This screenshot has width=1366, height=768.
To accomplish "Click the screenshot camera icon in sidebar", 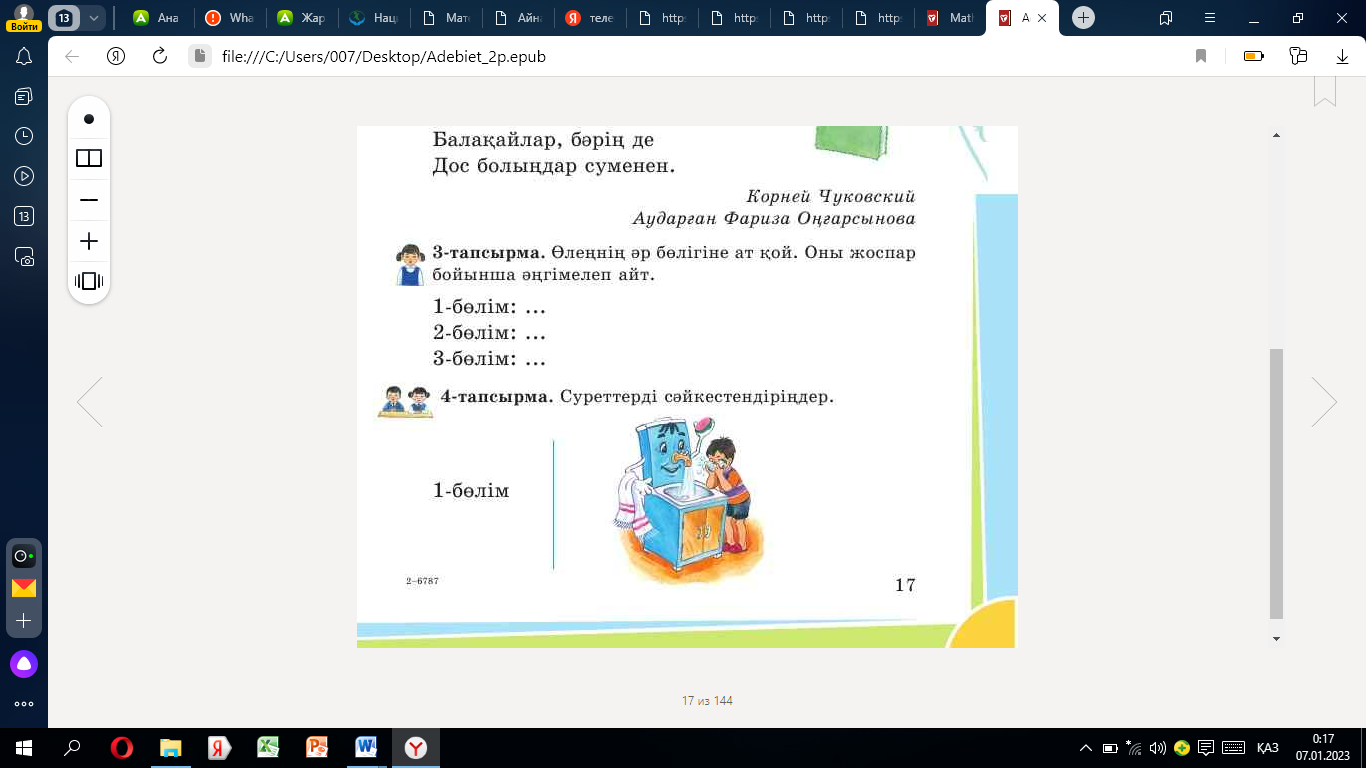I will click(x=24, y=257).
